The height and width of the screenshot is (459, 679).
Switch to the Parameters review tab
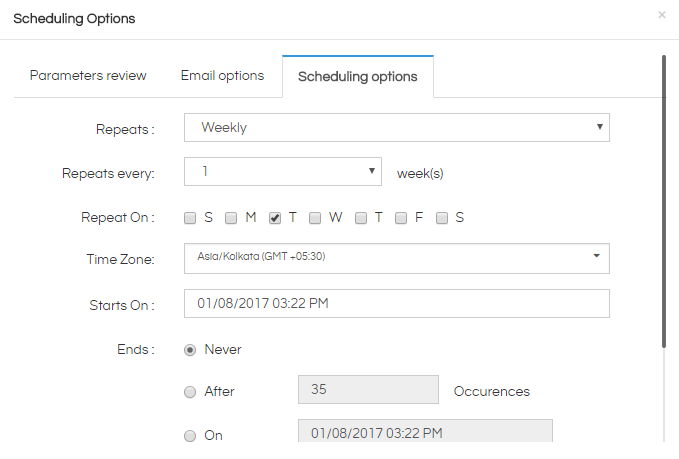[x=88, y=76]
